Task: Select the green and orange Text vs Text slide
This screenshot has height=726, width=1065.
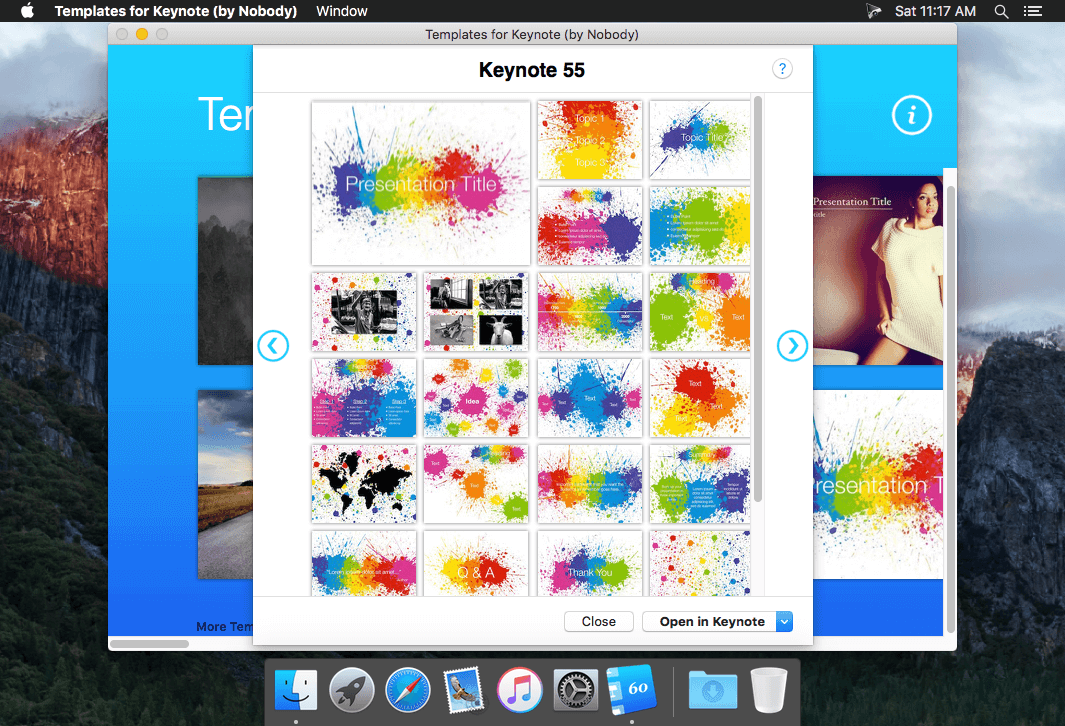Action: point(700,312)
